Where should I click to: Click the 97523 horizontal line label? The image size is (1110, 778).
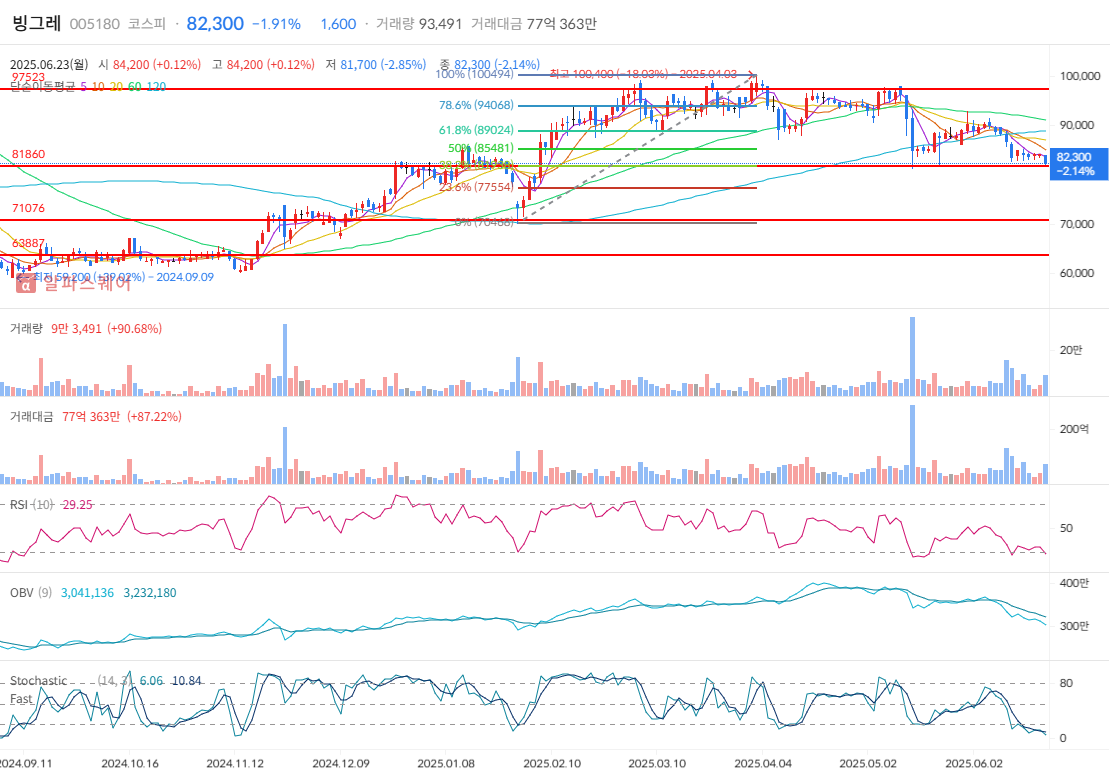pos(28,77)
